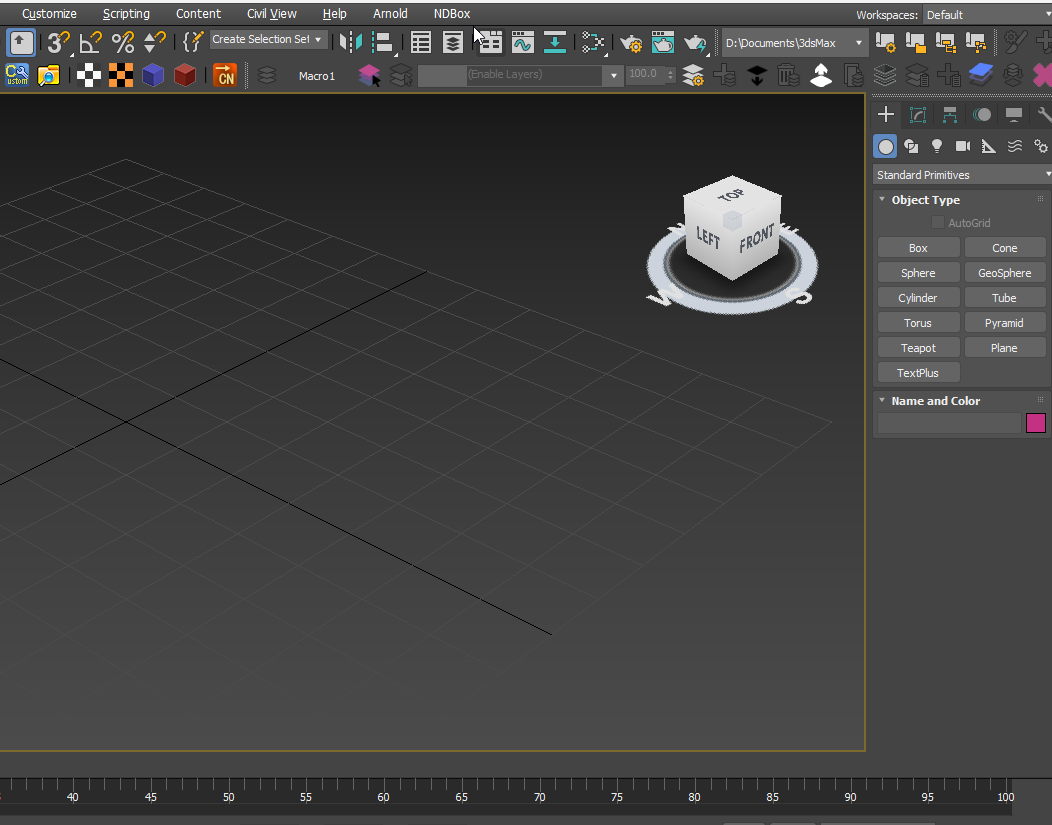Click the Align tool icon
The height and width of the screenshot is (825, 1052).
(382, 43)
